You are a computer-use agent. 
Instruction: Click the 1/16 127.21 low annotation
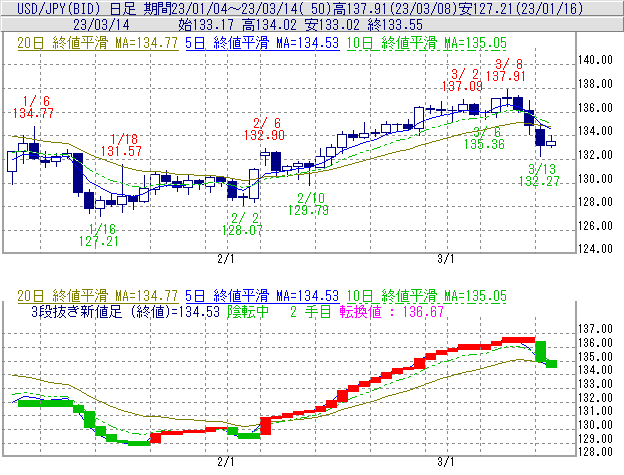(99, 235)
